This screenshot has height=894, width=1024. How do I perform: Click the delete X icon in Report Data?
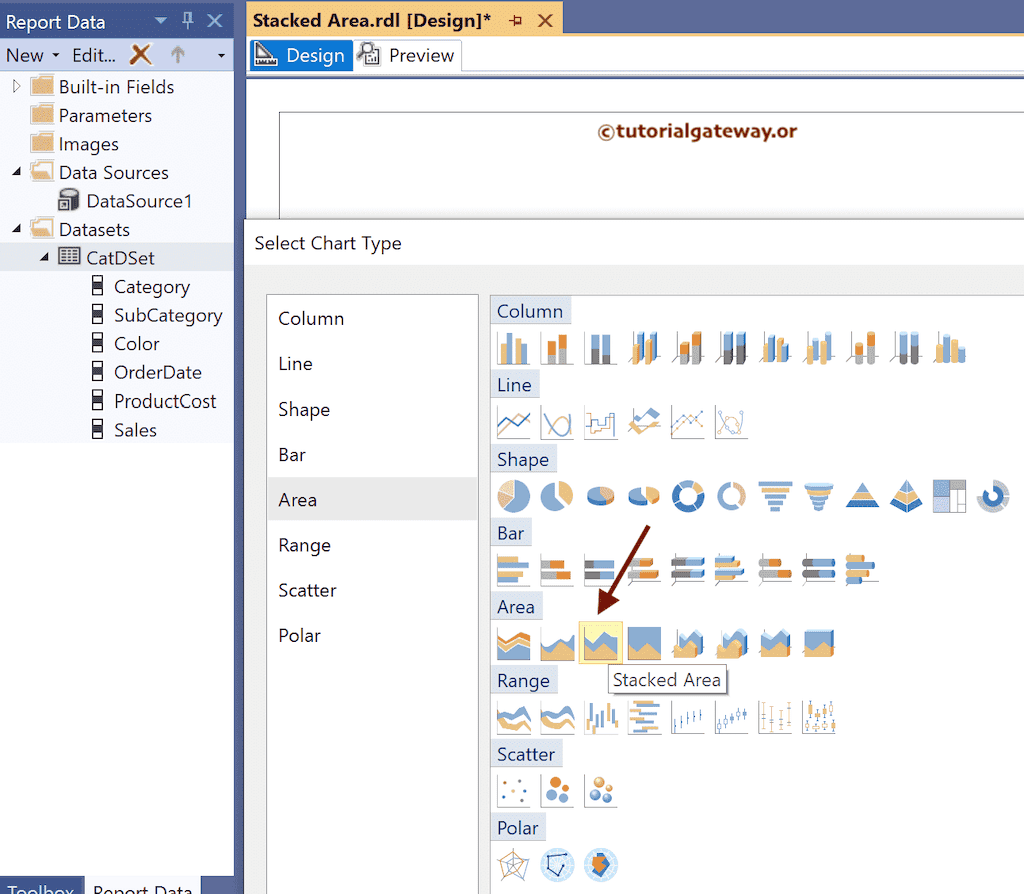point(140,55)
